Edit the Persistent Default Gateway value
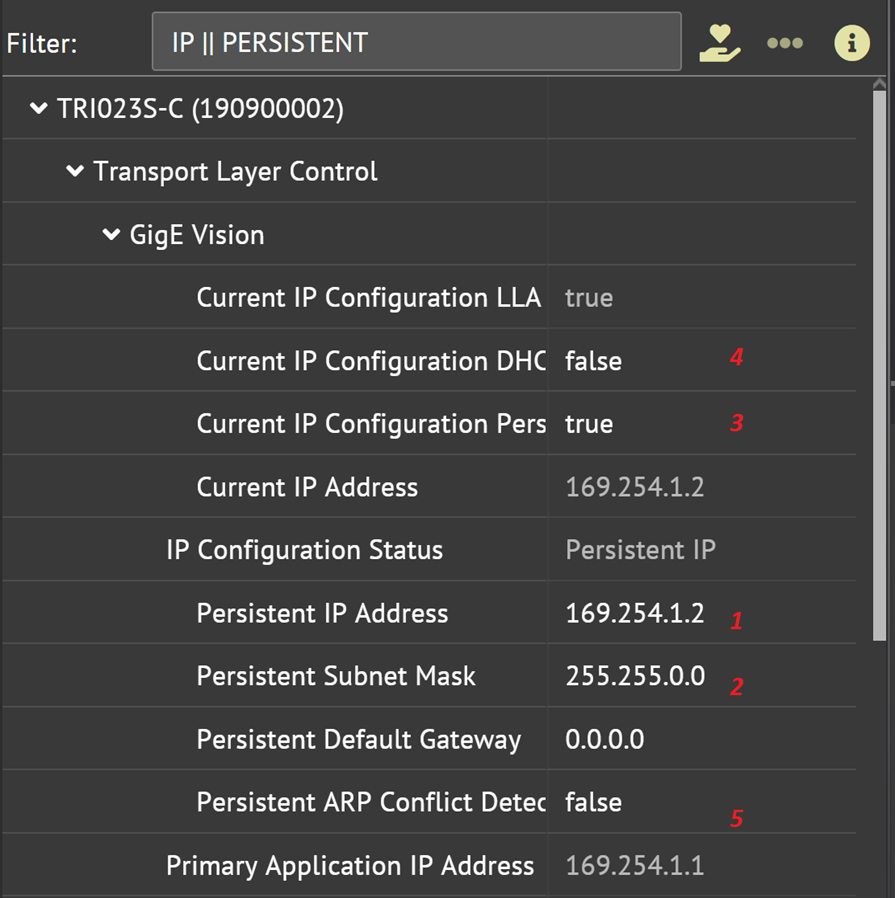The image size is (895, 898). point(605,739)
